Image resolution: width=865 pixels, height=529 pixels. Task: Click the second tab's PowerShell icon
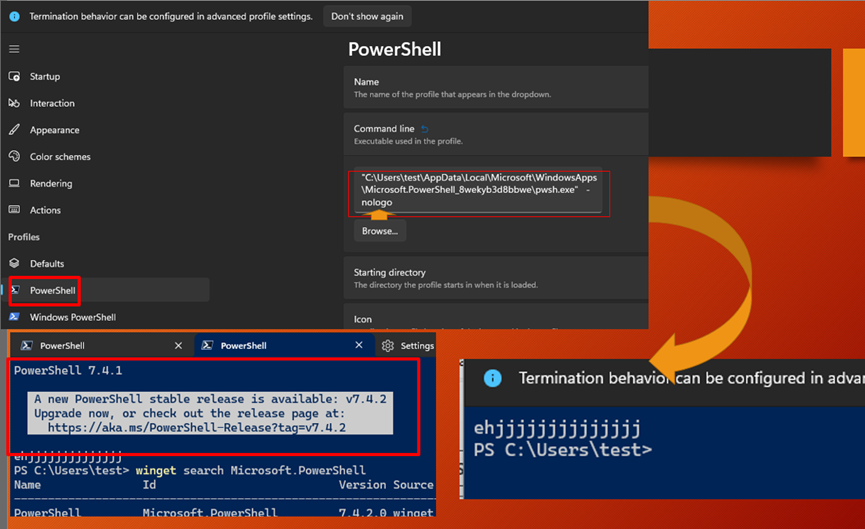(207, 345)
